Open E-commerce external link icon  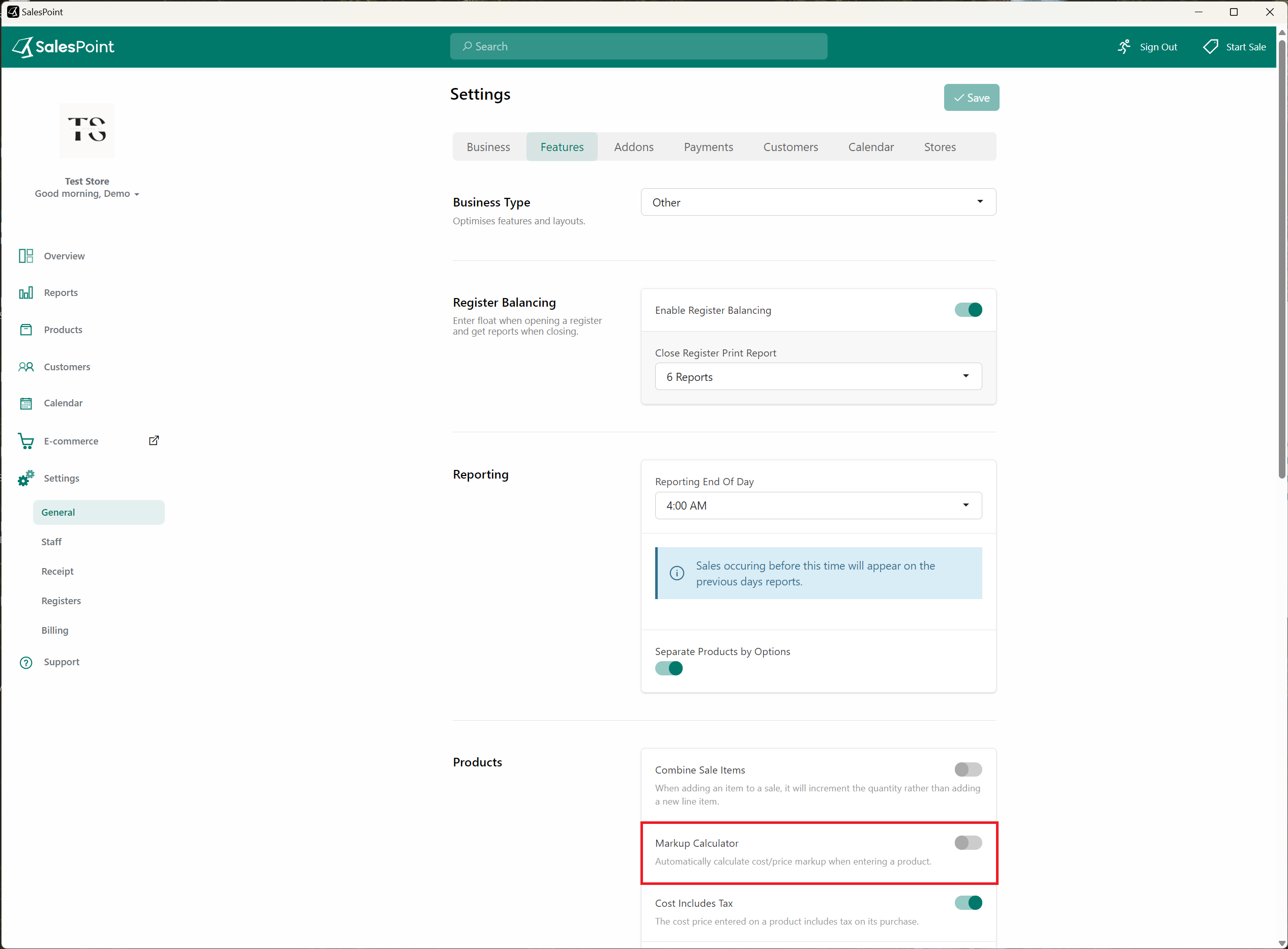154,440
